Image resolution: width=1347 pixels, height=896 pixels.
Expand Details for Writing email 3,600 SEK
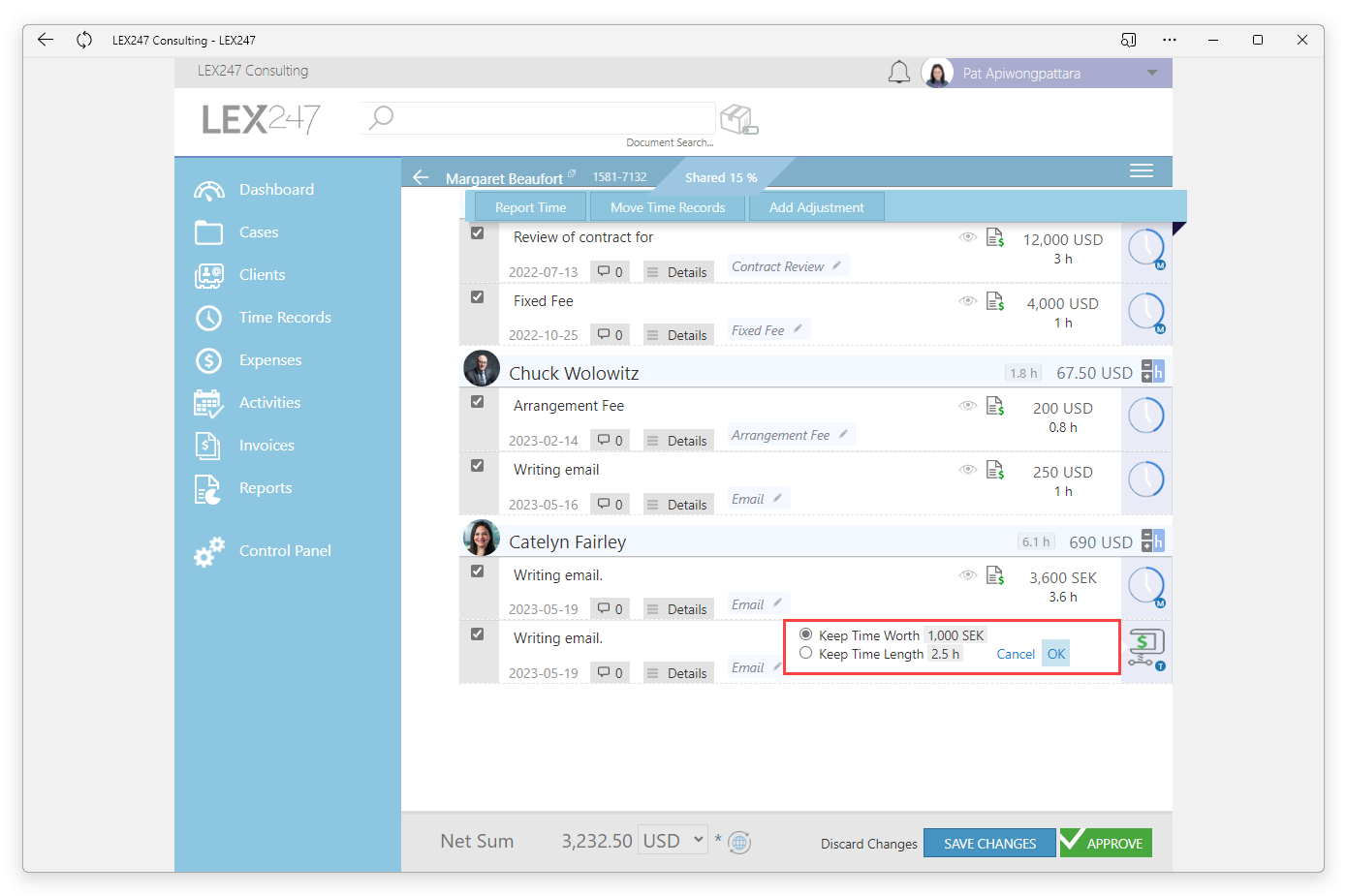(678, 609)
